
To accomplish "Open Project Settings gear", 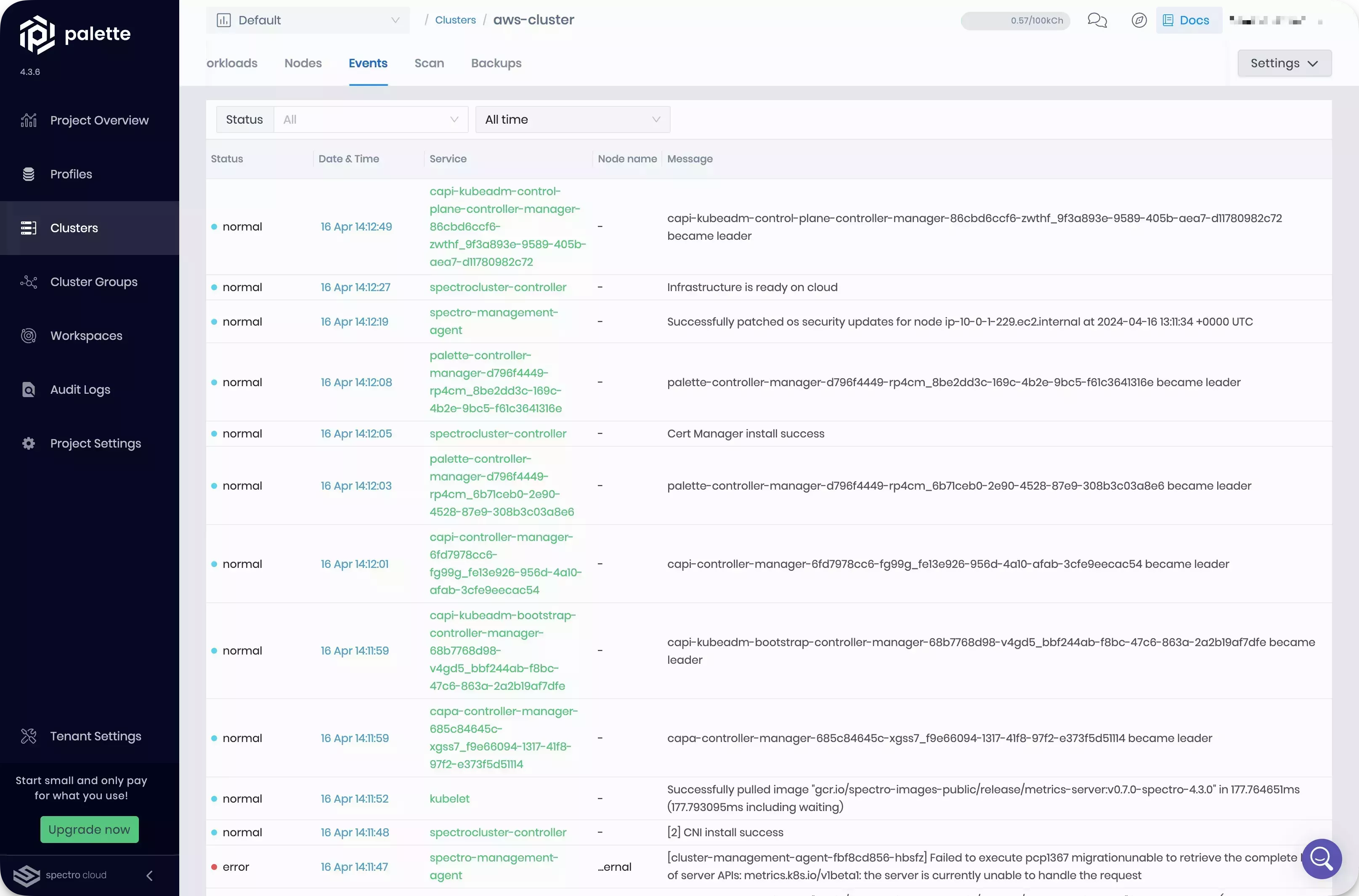I will point(29,443).
